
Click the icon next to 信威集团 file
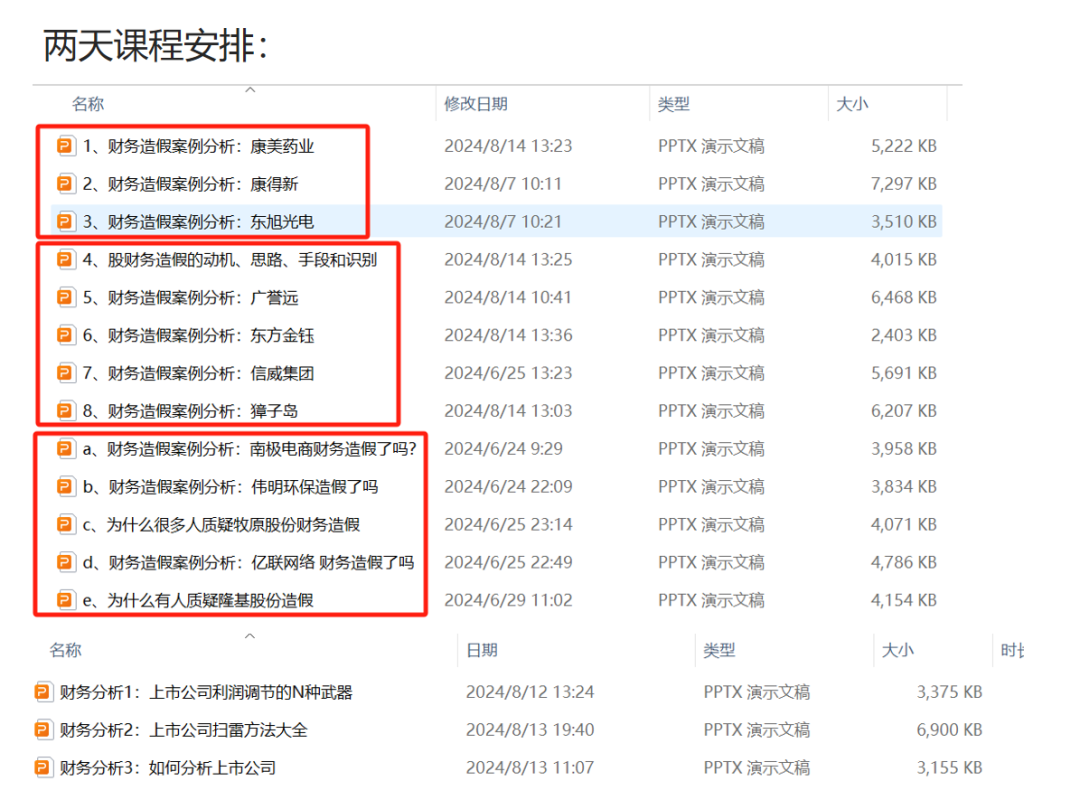[x=65, y=373]
